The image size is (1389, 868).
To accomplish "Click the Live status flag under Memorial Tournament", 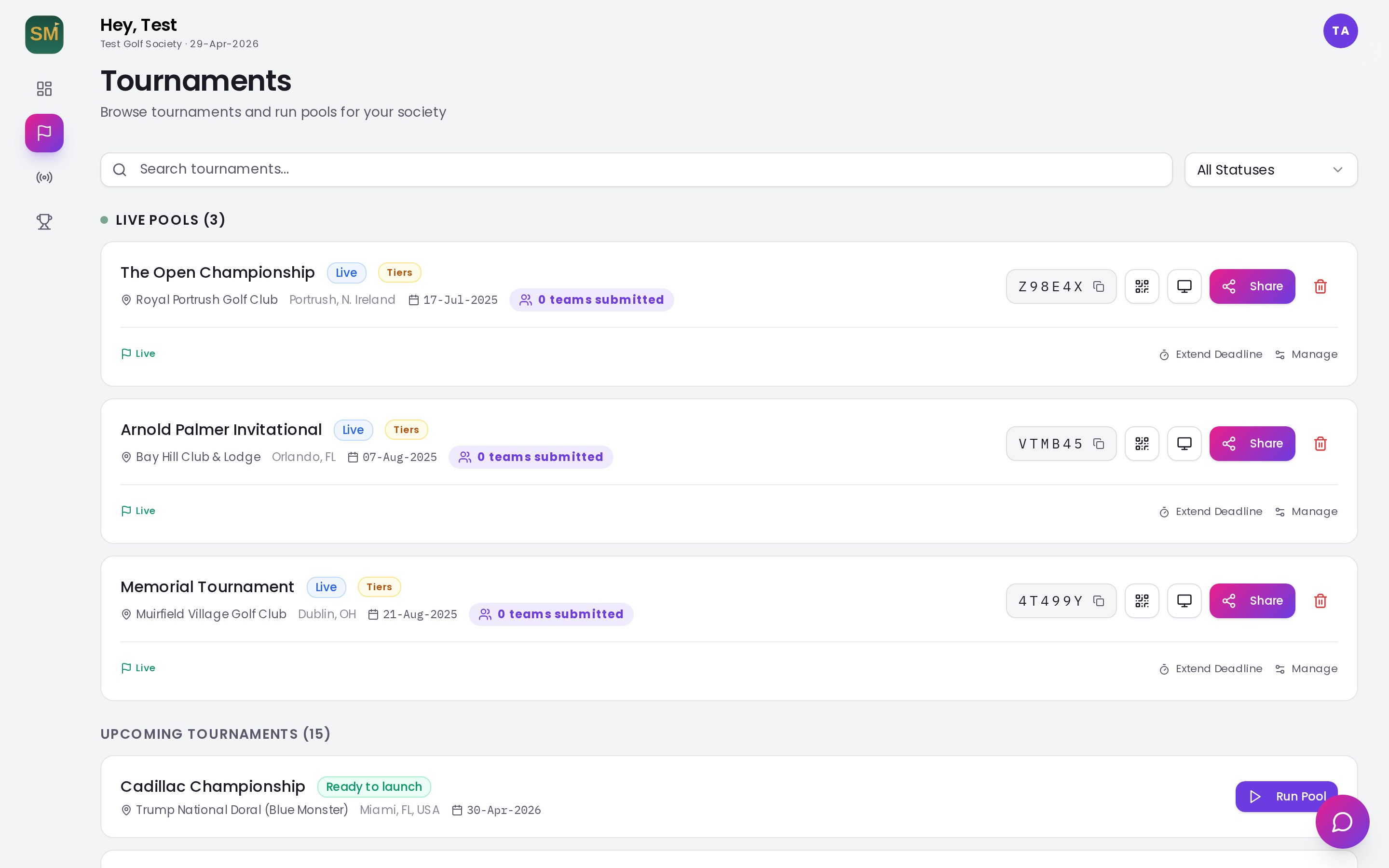I will (x=138, y=668).
